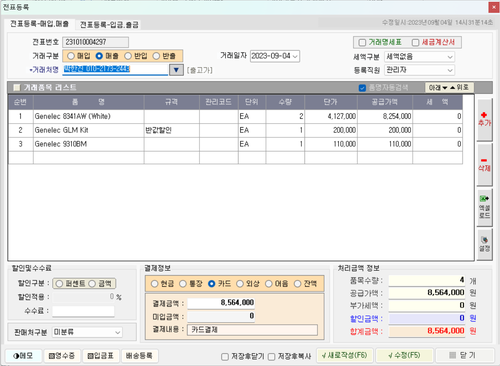
Task: Select the 반입 radio button
Action: (128, 56)
